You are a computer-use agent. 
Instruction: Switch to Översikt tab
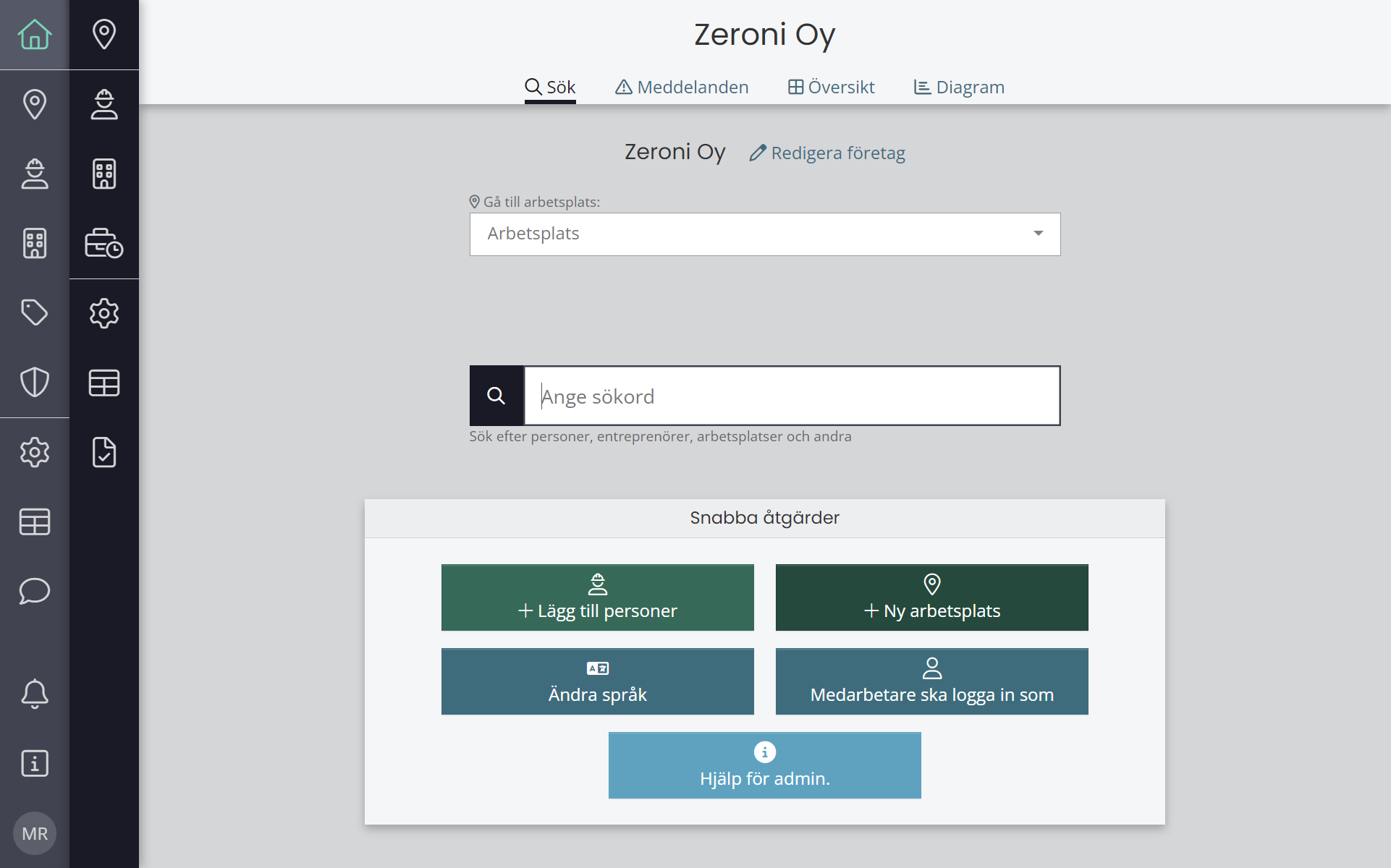(x=831, y=88)
